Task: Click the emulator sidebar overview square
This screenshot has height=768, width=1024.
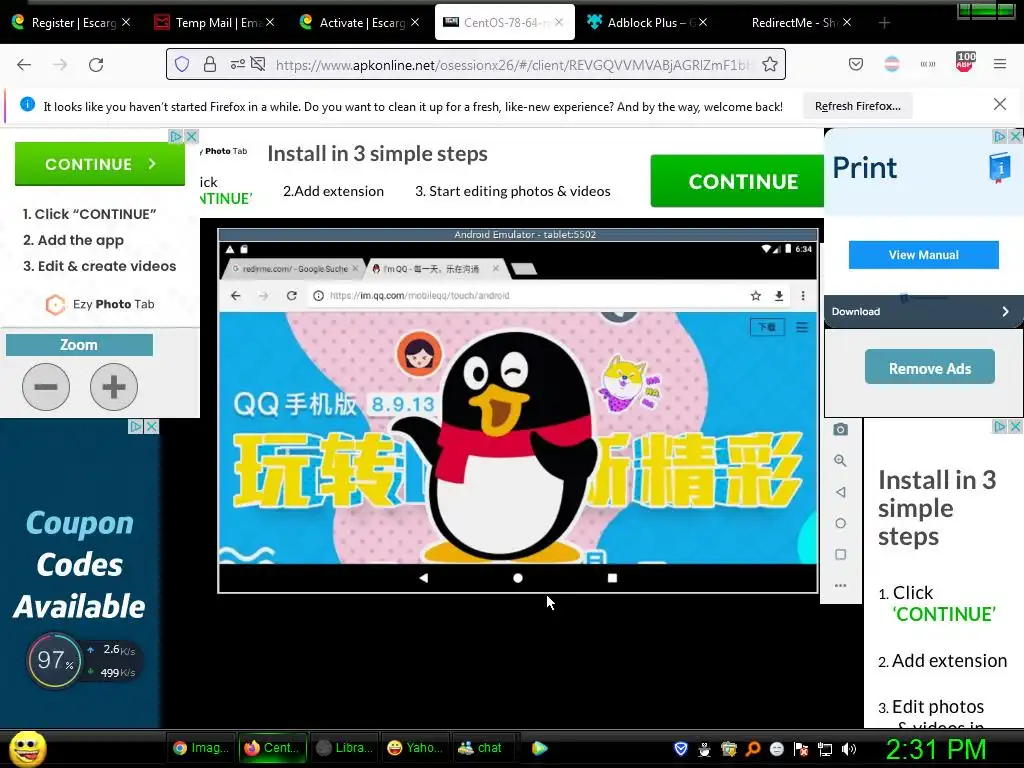Action: [x=840, y=554]
